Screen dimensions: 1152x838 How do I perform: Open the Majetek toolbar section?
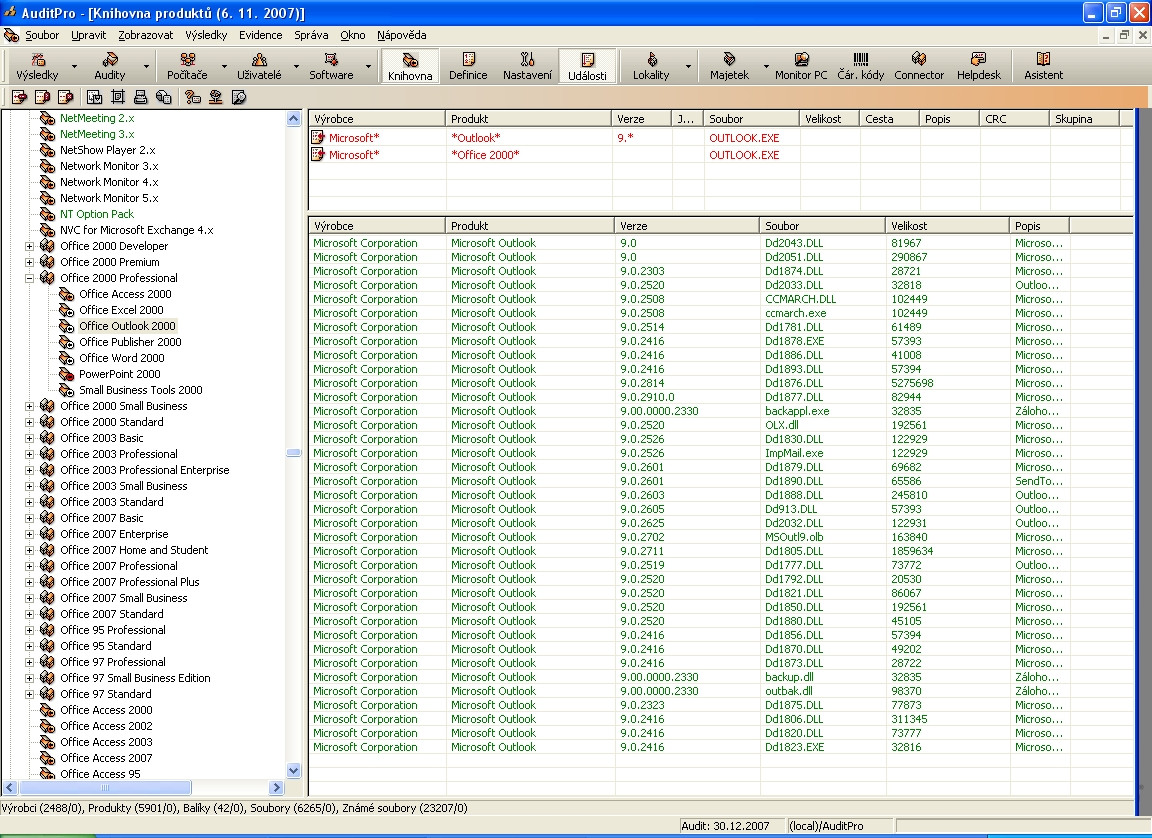point(729,66)
